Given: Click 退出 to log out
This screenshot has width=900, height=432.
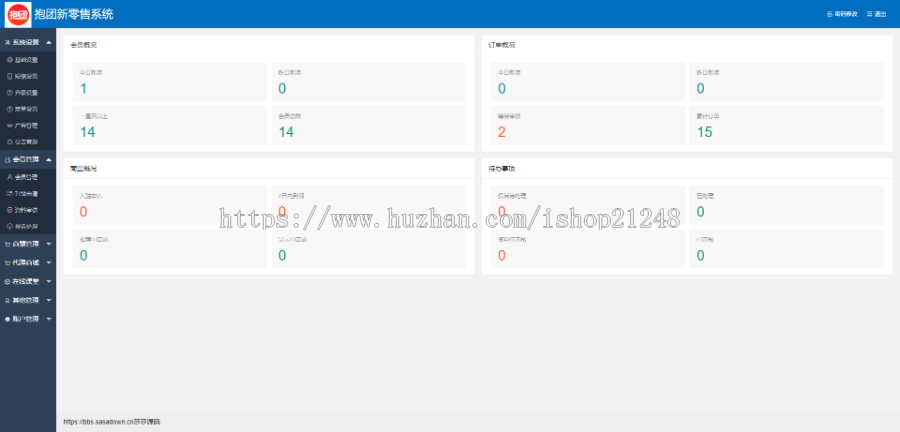Looking at the screenshot, I should click(x=880, y=14).
